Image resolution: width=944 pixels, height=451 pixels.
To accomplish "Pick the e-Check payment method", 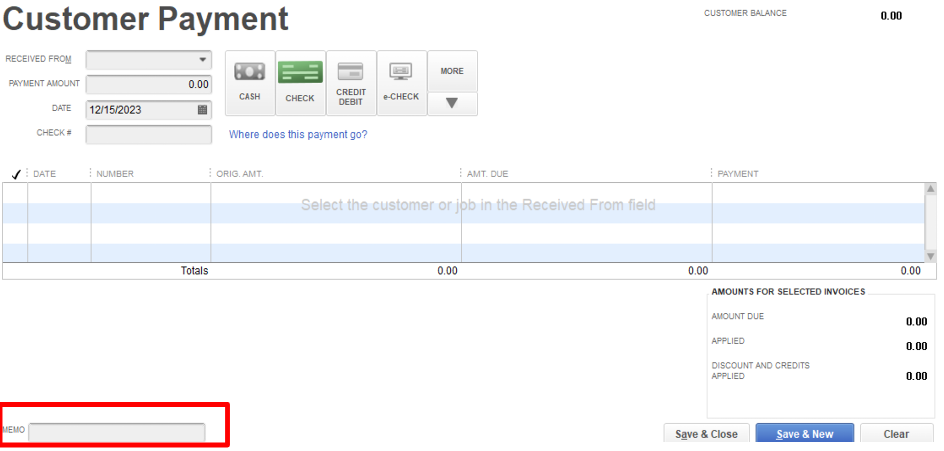I will click(x=402, y=83).
